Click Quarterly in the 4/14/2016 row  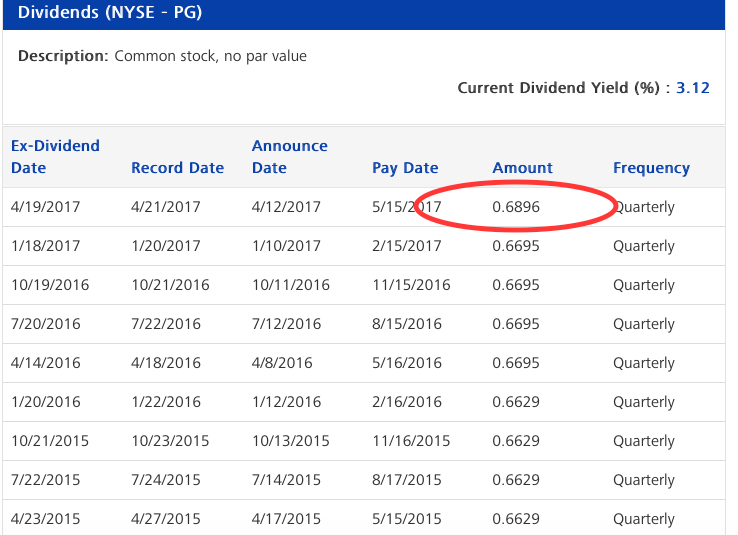pos(644,364)
